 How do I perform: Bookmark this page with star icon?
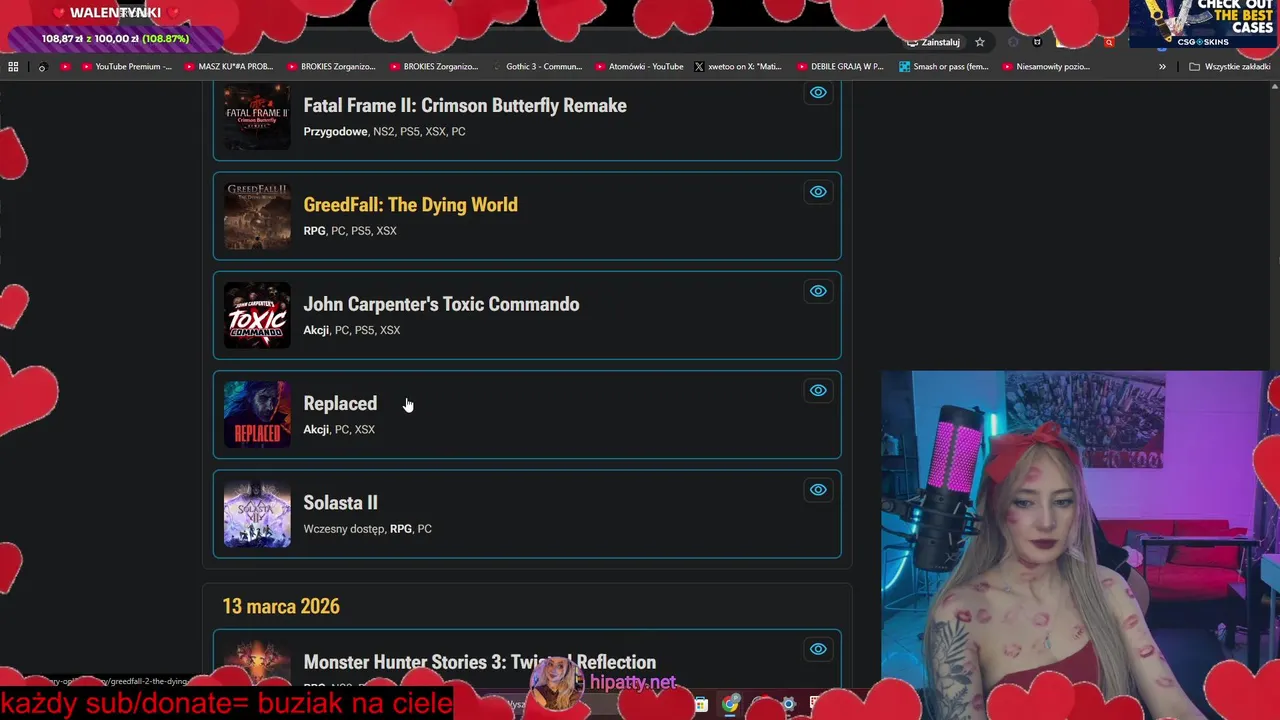click(x=980, y=42)
